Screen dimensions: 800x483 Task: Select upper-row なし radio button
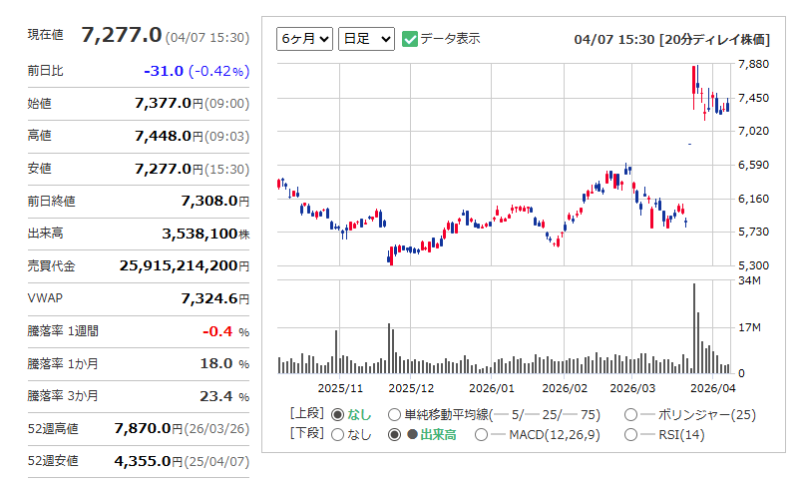click(337, 415)
